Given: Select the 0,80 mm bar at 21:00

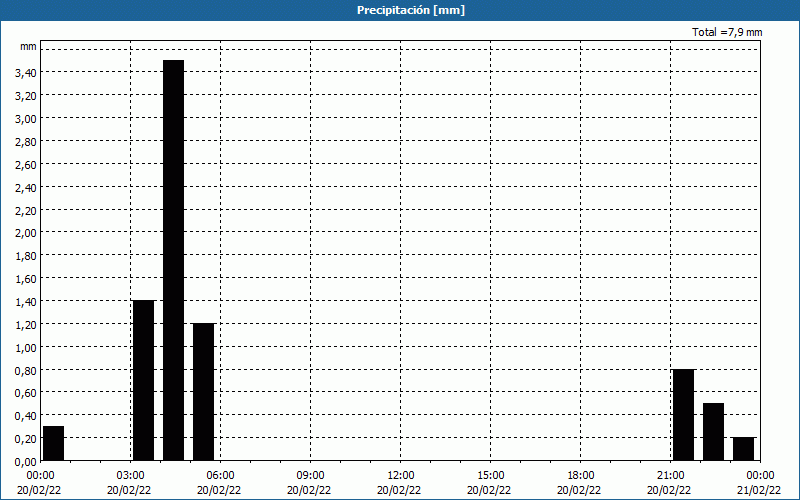Looking at the screenshot, I should 684,415.
